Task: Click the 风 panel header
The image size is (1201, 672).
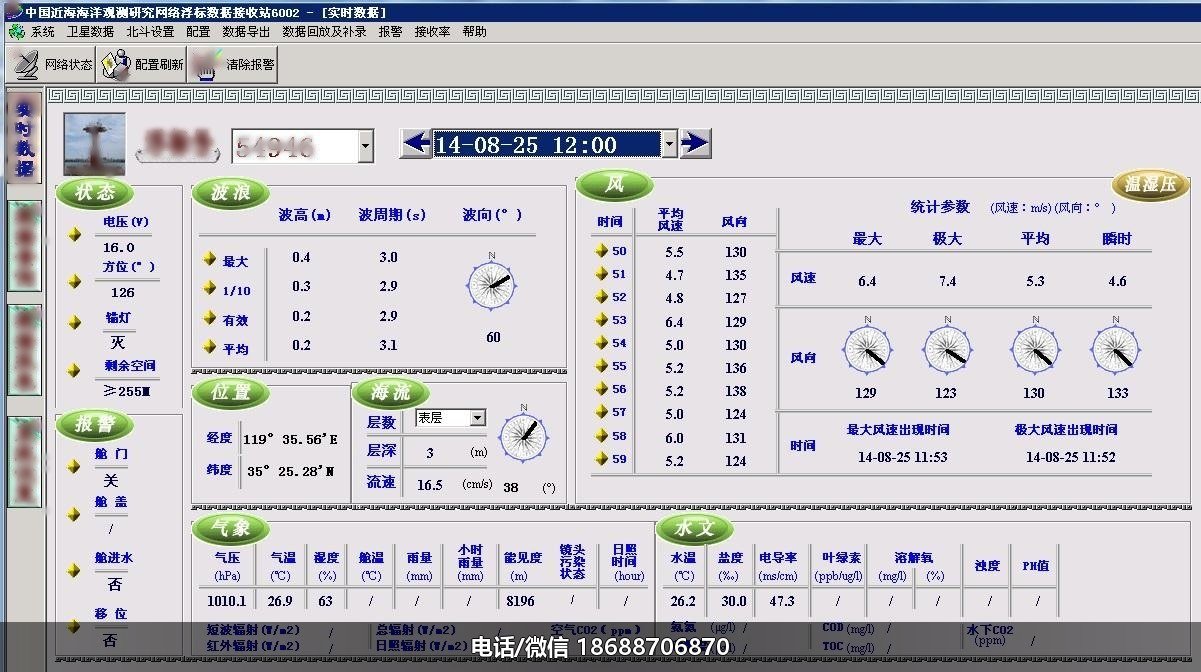Action: point(615,184)
